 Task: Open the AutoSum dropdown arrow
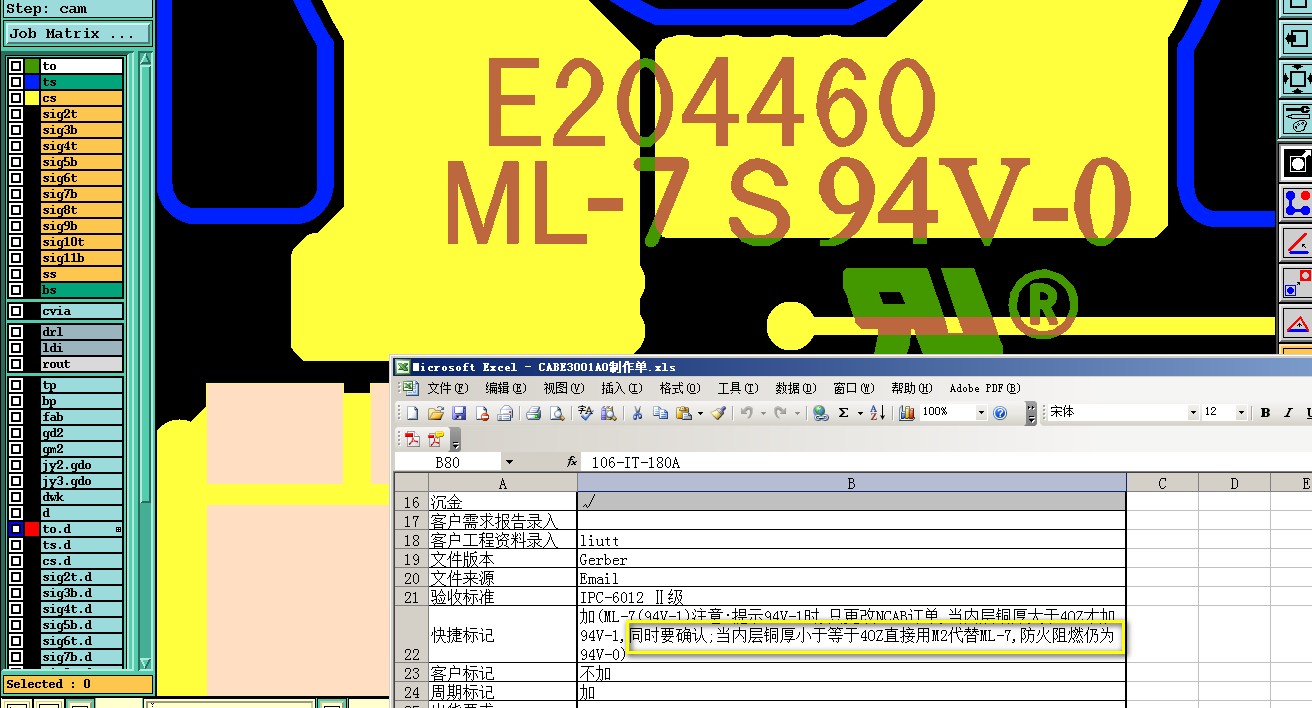click(858, 413)
